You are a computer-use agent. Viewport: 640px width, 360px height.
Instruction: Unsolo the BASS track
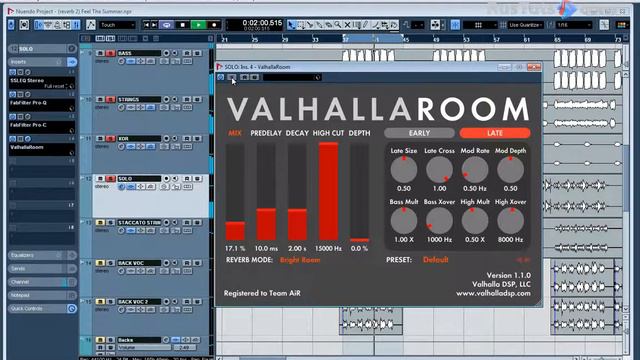tap(110, 53)
